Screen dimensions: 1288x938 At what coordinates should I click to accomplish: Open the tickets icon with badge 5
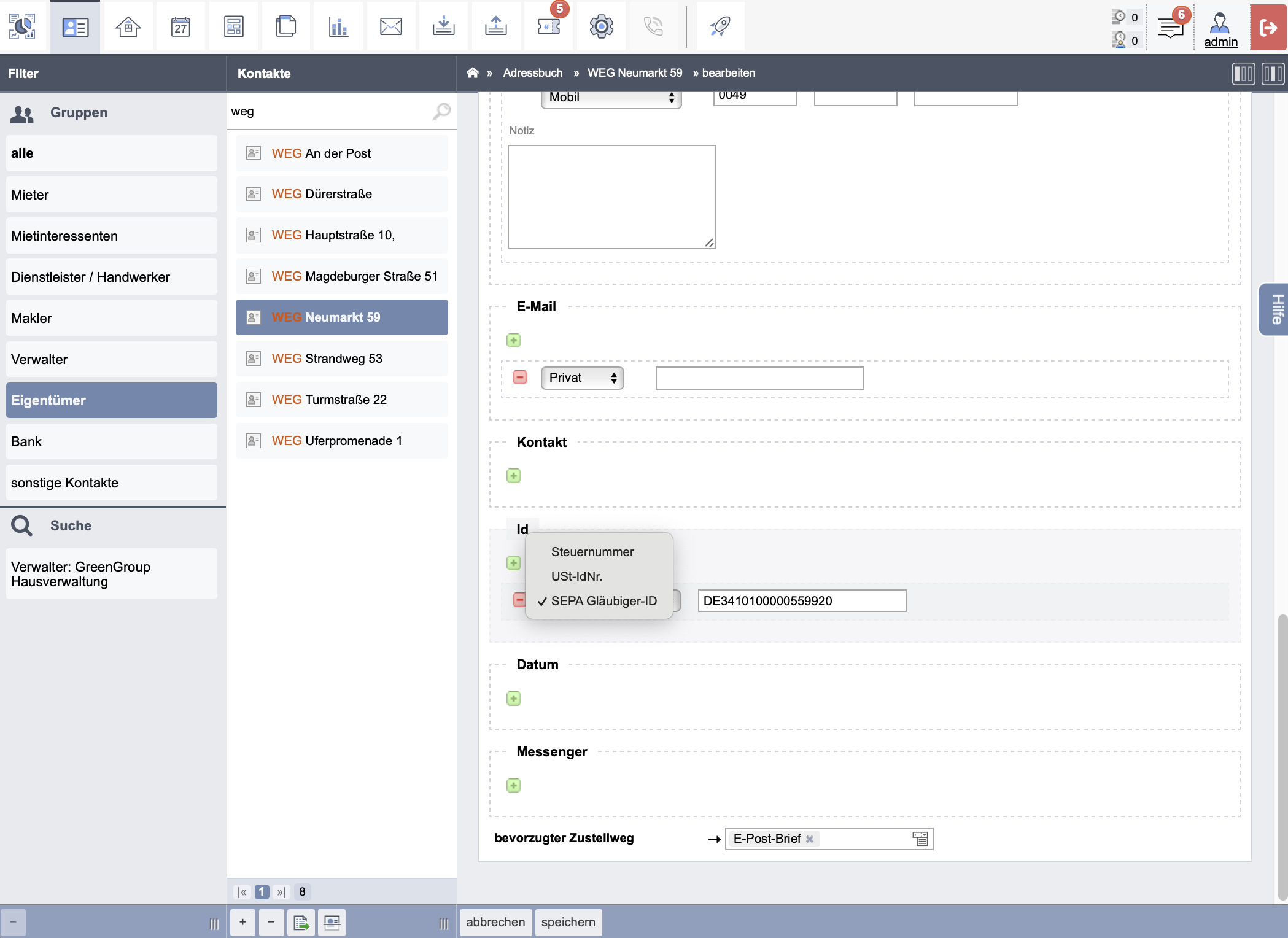click(x=548, y=26)
